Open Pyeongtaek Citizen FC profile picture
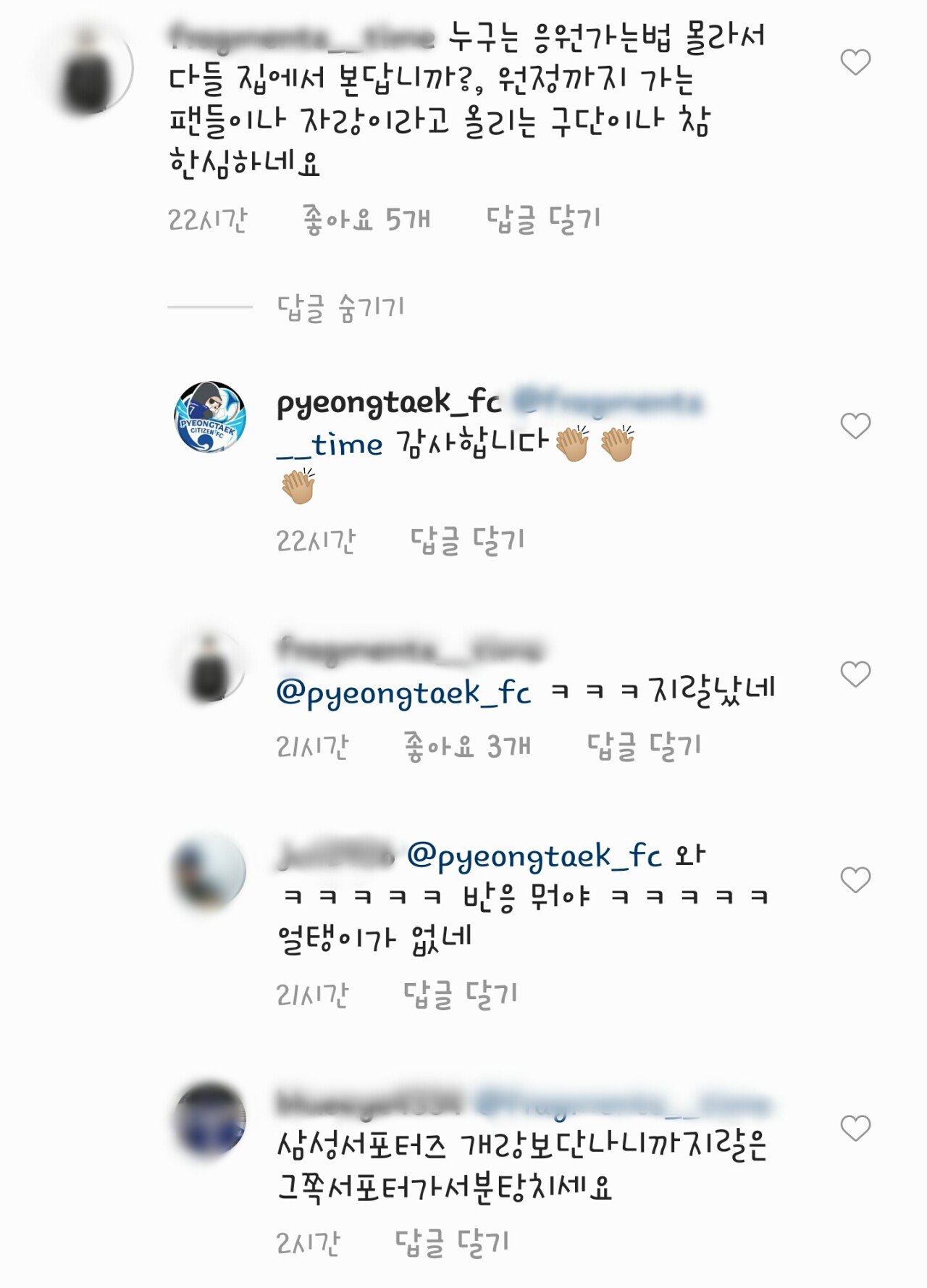This screenshot has width=927, height=1288. 210,417
